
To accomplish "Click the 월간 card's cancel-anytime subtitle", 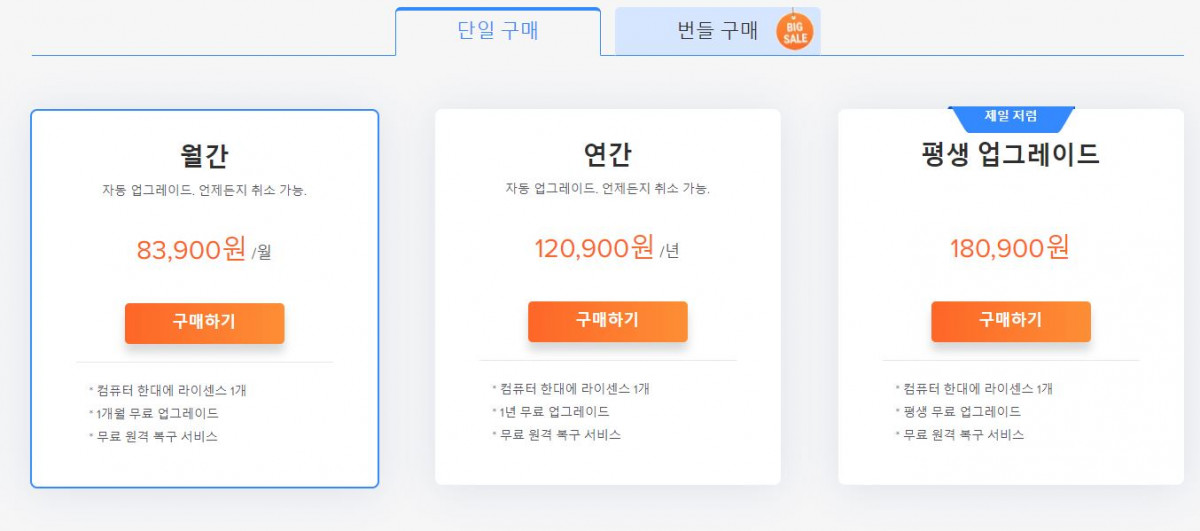I will pos(204,190).
